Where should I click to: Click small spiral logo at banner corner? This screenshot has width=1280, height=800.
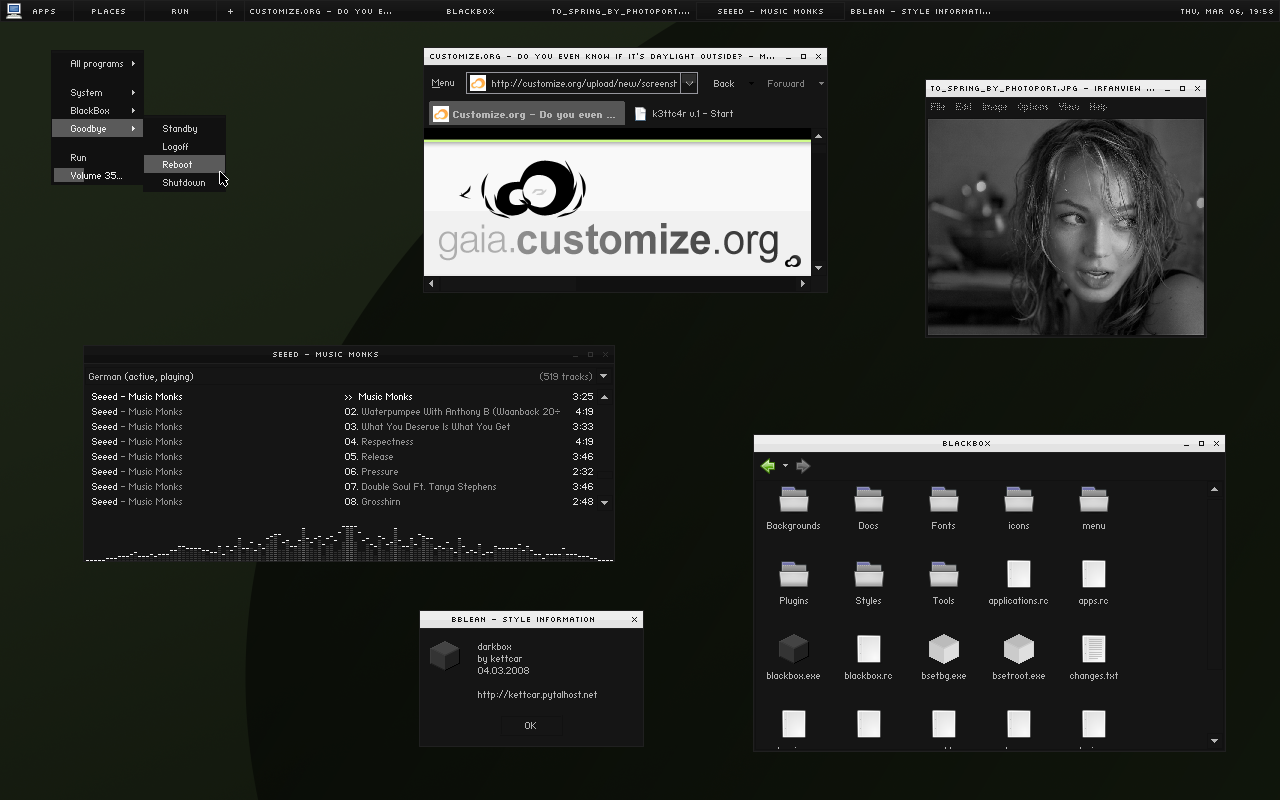793,261
